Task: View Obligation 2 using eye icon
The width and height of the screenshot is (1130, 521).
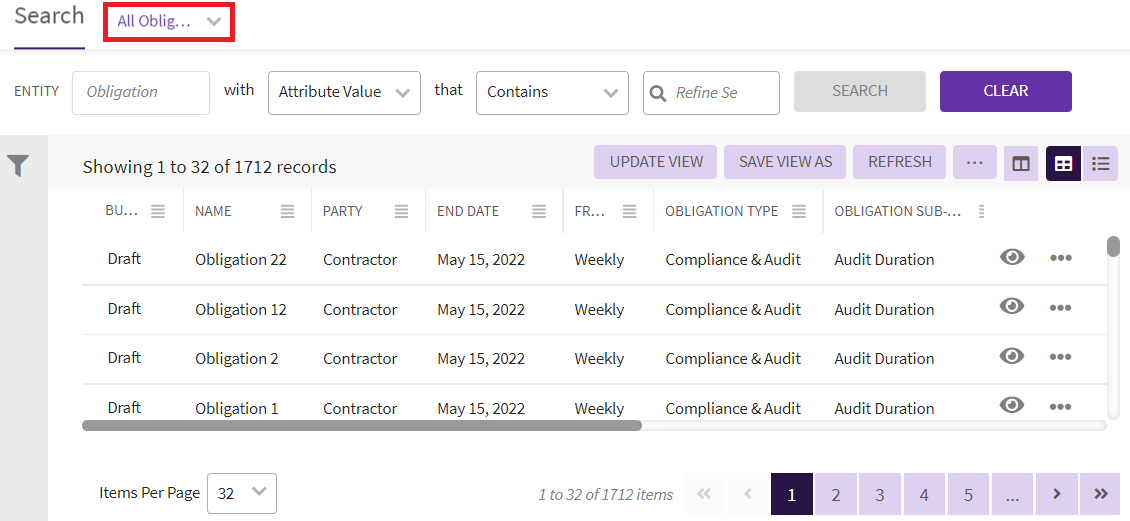Action: point(1012,356)
